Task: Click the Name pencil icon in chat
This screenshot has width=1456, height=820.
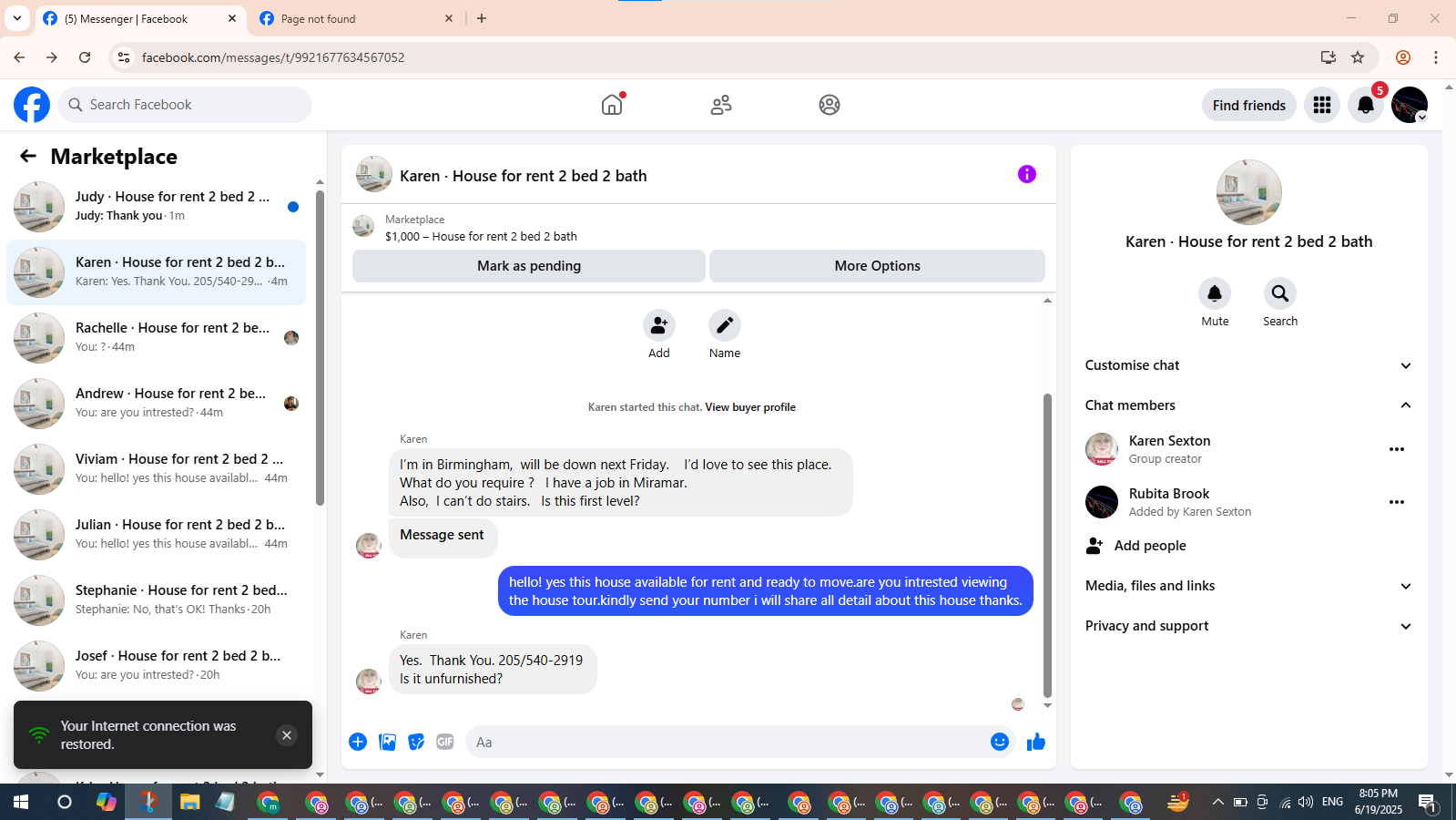Action: pos(725,325)
